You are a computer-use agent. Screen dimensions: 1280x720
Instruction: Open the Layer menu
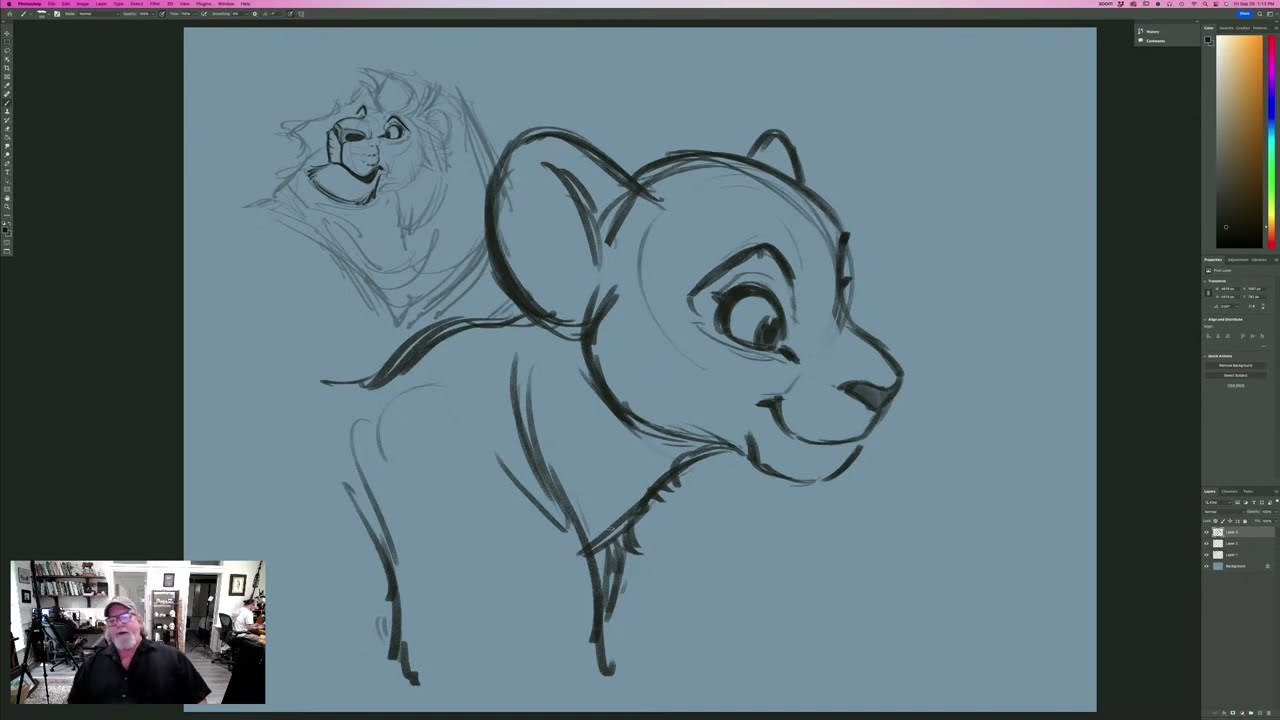[x=101, y=4]
